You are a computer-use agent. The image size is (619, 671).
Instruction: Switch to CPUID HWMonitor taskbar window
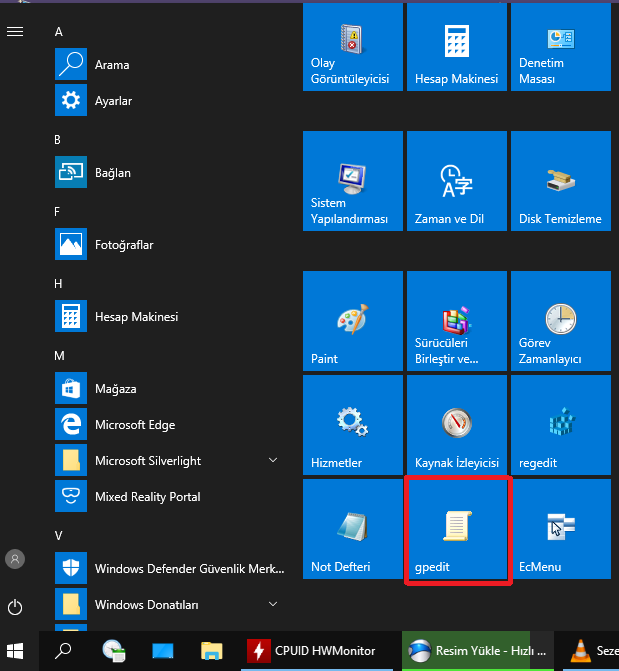pos(317,651)
